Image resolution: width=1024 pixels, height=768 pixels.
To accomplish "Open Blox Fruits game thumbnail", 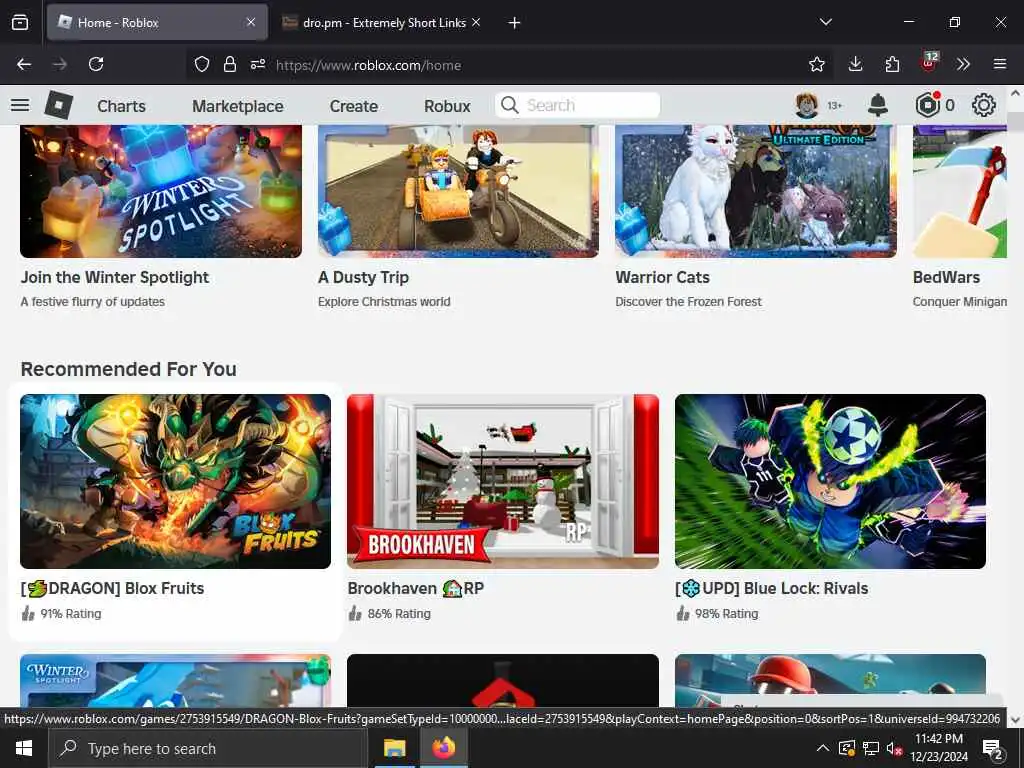I will click(x=176, y=481).
